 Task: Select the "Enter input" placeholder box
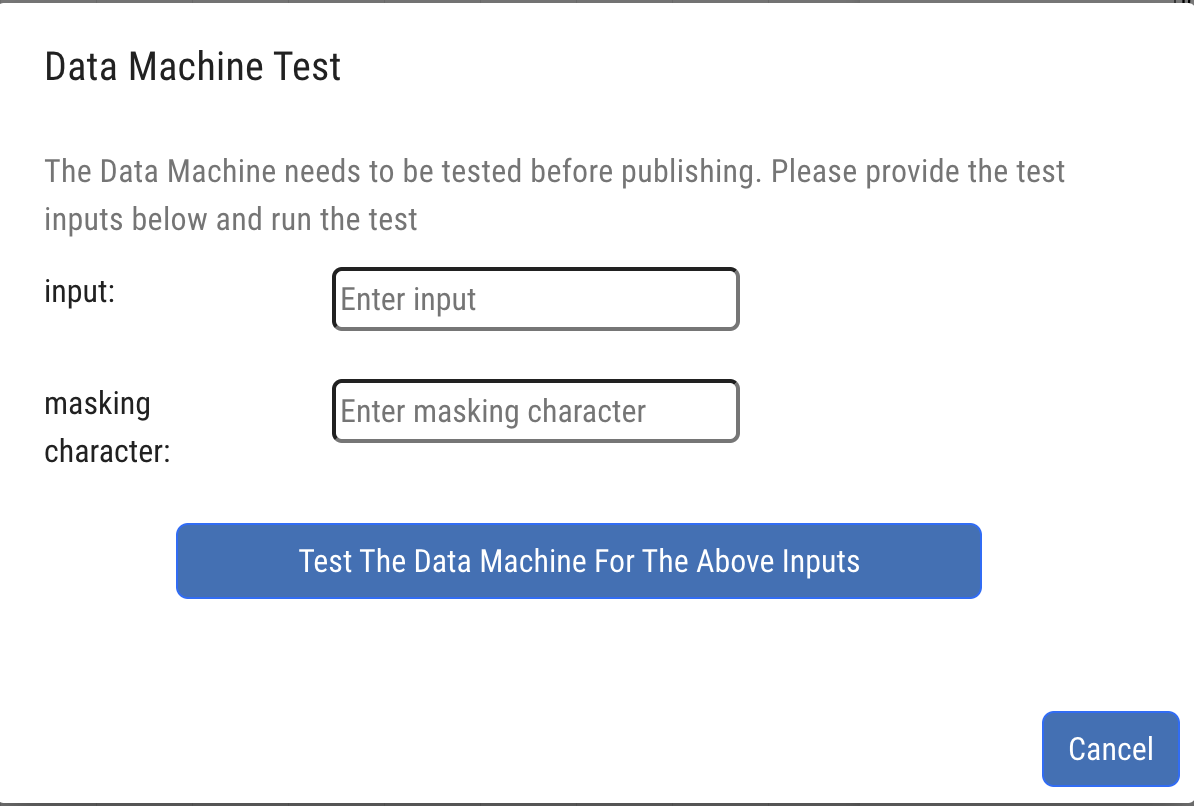pos(535,299)
